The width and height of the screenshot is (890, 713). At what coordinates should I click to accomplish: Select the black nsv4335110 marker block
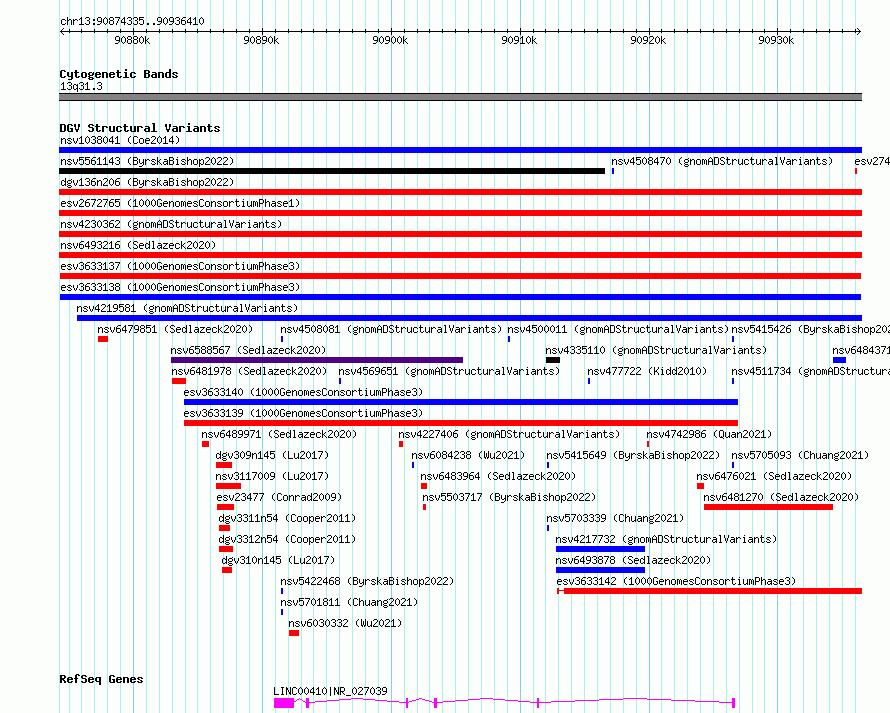(x=553, y=360)
